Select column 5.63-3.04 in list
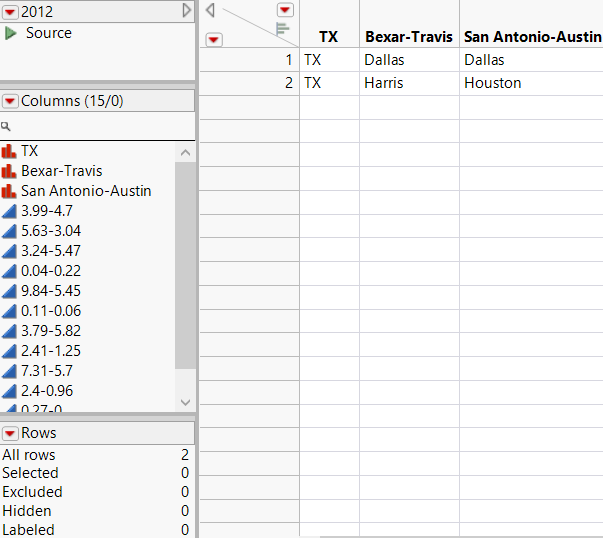The image size is (603, 538). click(x=51, y=231)
